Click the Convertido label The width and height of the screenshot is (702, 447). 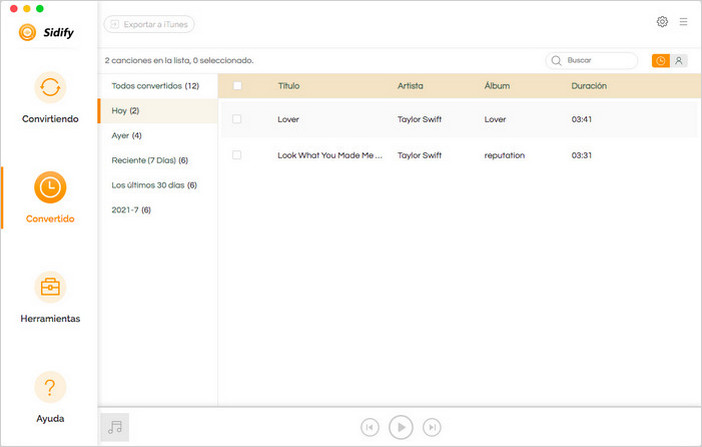click(x=50, y=219)
